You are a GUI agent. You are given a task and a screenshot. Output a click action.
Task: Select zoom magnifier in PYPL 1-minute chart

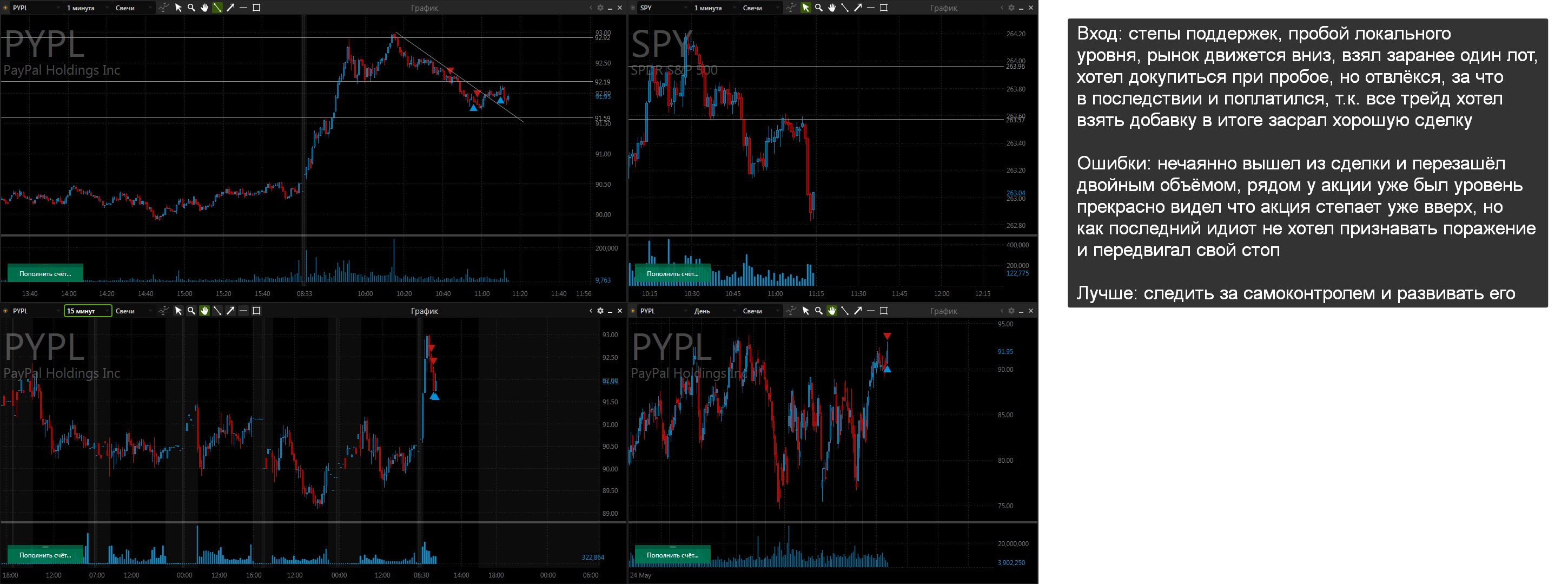191,8
